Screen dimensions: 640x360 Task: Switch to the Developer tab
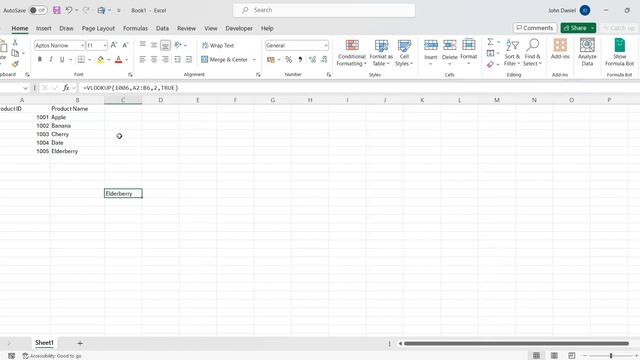coord(239,28)
